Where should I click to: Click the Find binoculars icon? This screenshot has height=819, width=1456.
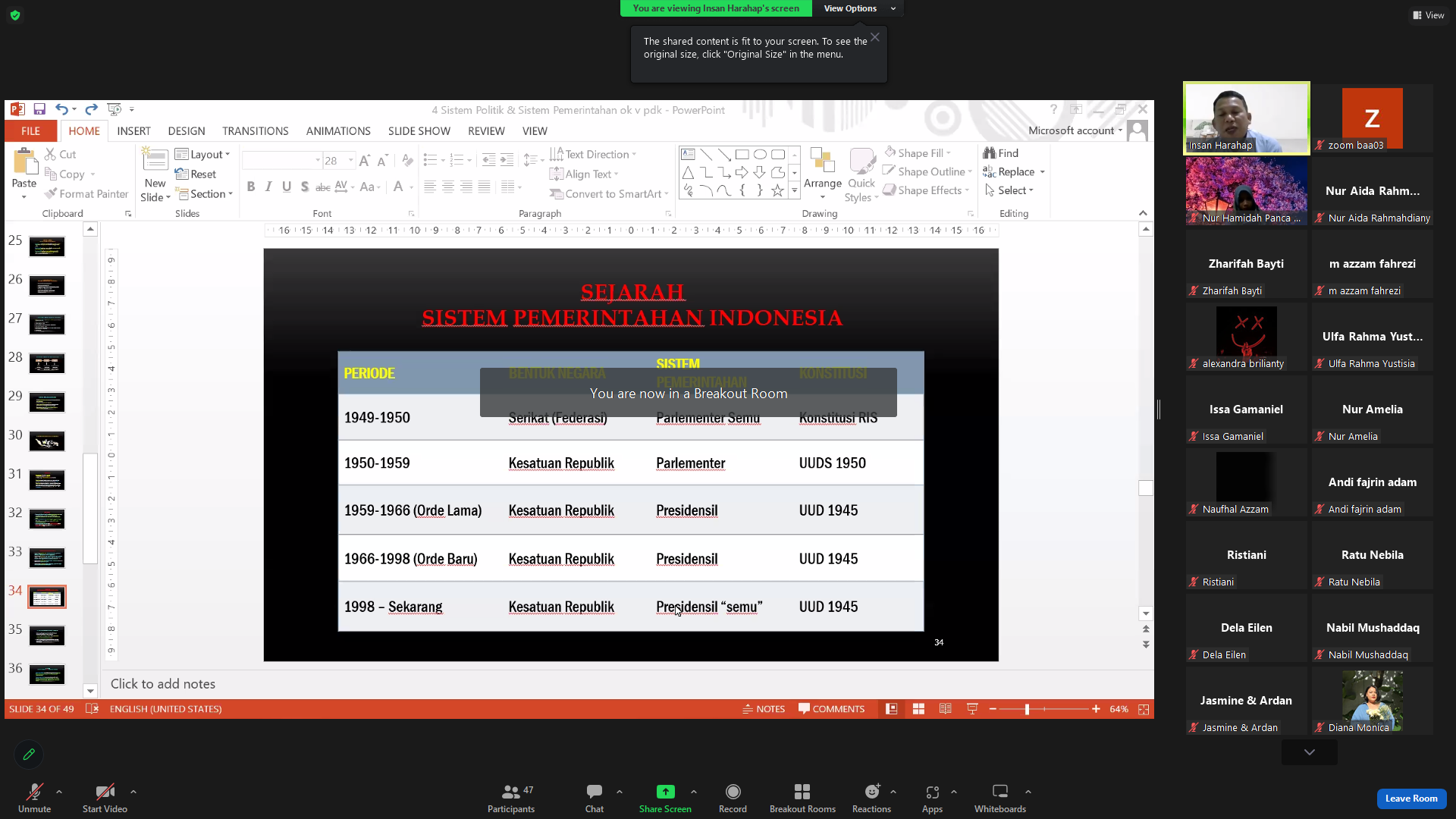[x=990, y=153]
